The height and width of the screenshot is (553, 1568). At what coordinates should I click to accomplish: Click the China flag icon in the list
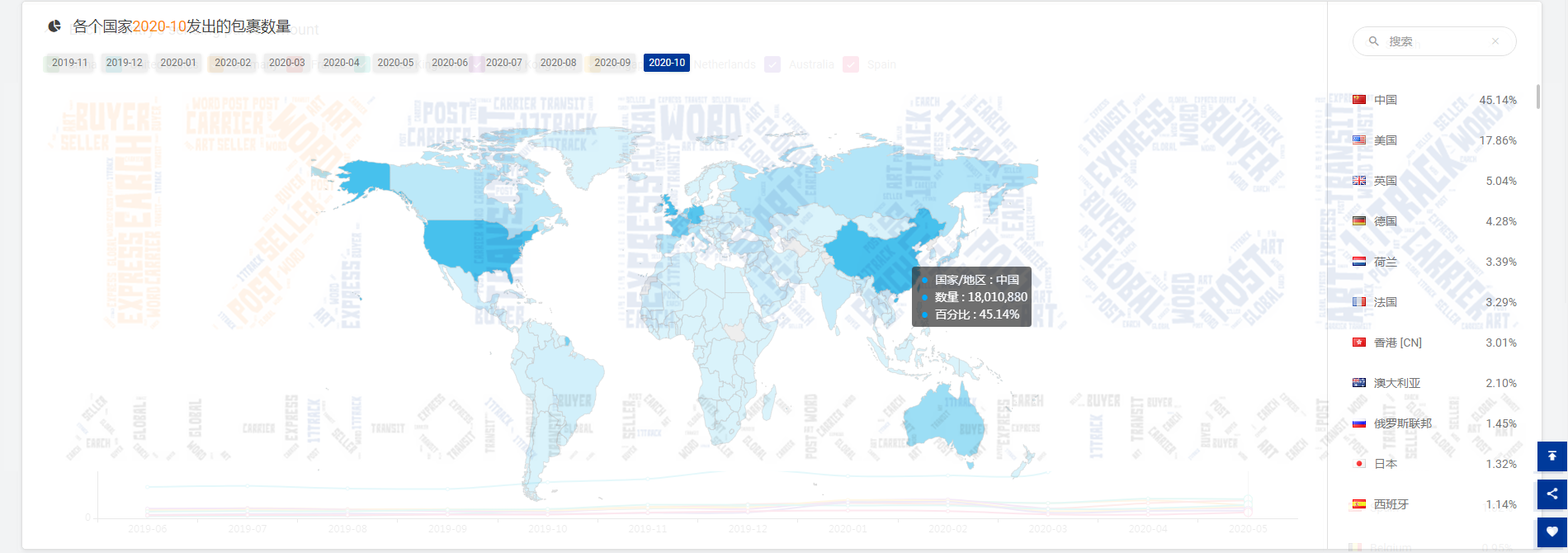pyautogui.click(x=1359, y=100)
